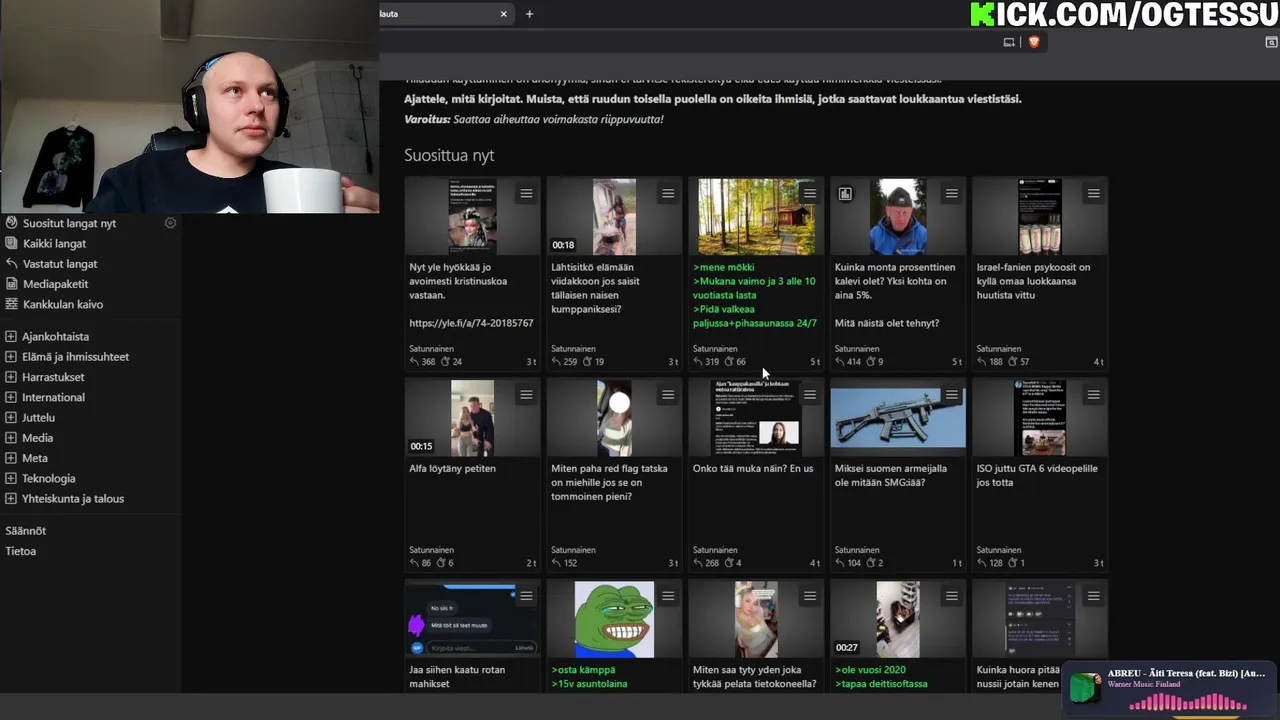1280x720 pixels.
Task: Expand the Juttelu category
Action: point(11,417)
